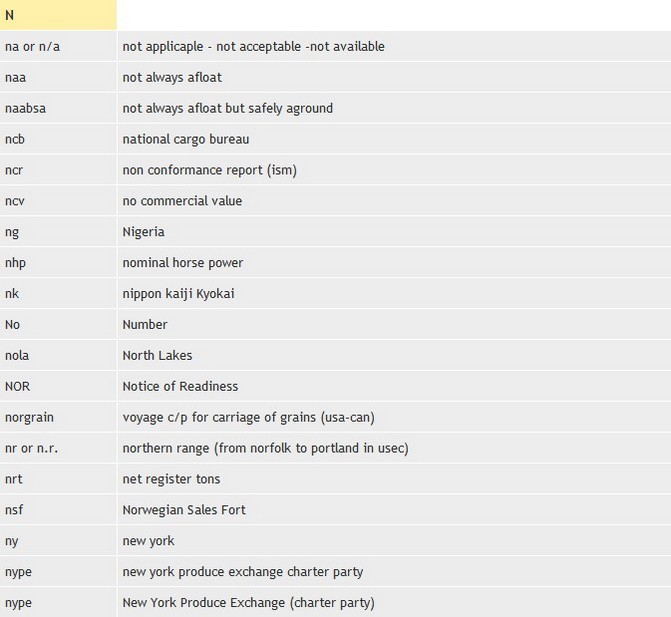This screenshot has width=671, height=617.
Task: Select the 'not always afloat' definition text
Action: pyautogui.click(x=172, y=78)
